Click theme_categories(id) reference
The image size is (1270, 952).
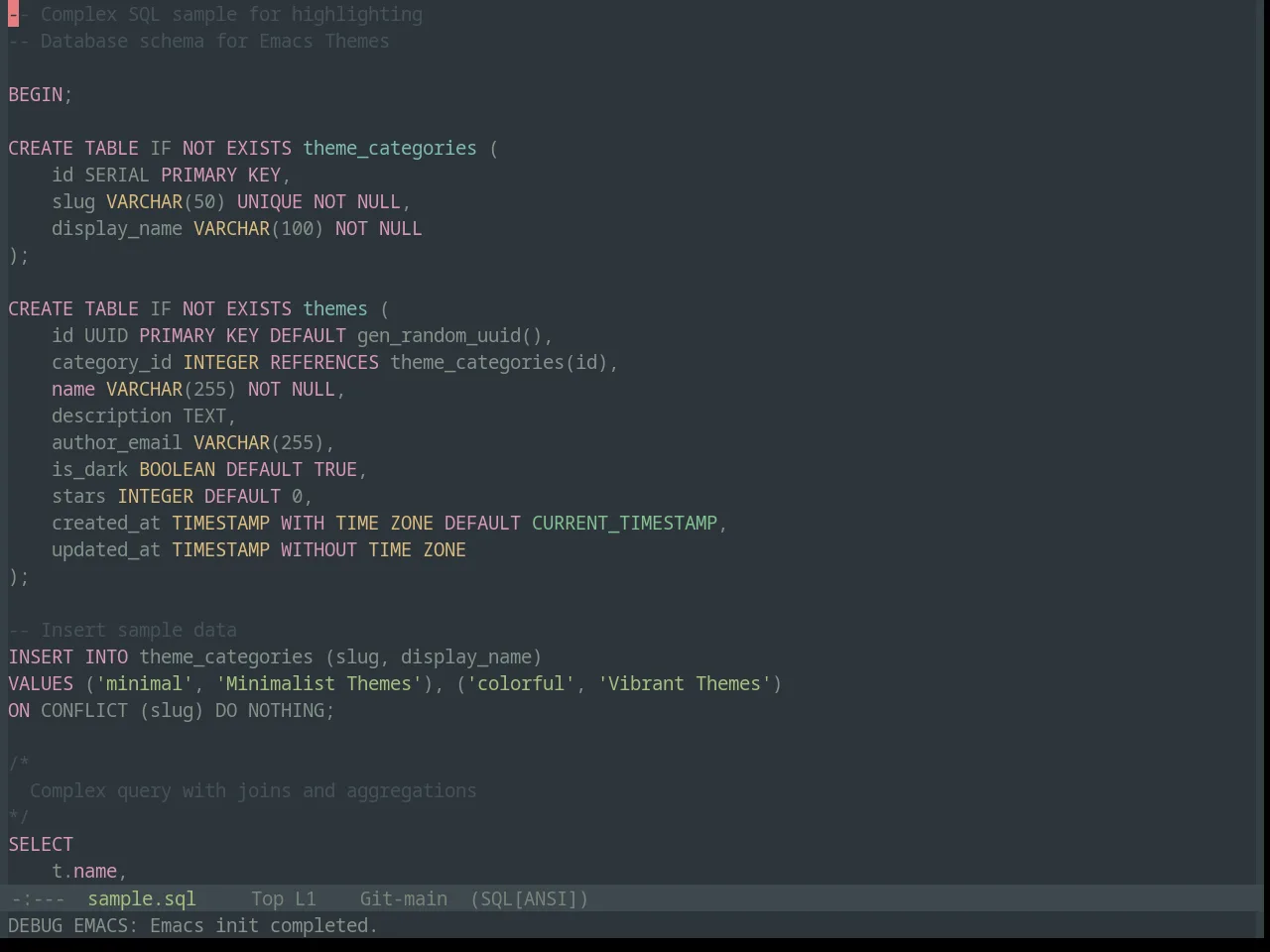499,362
